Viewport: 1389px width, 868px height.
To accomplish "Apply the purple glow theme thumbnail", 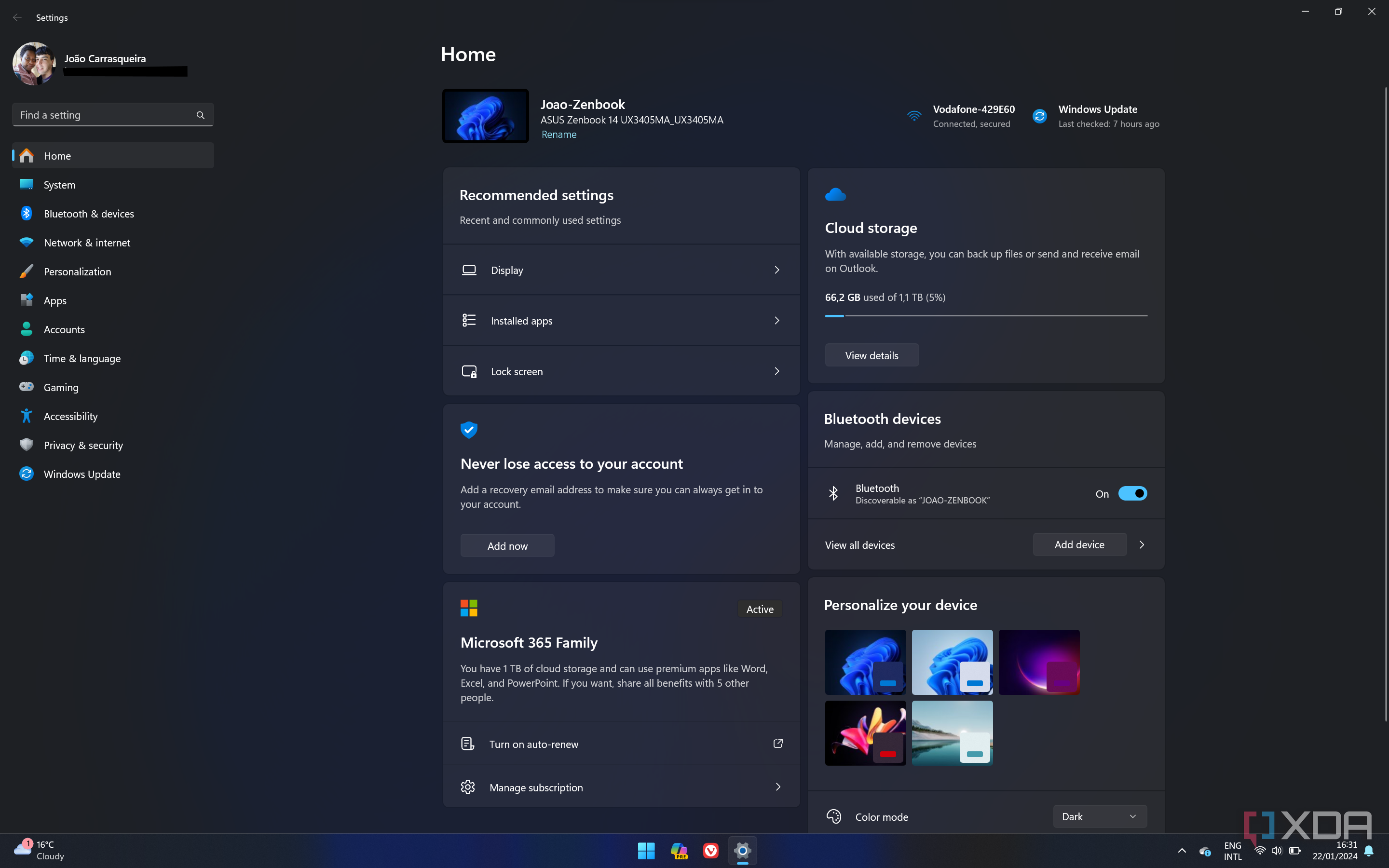I will [x=1039, y=663].
